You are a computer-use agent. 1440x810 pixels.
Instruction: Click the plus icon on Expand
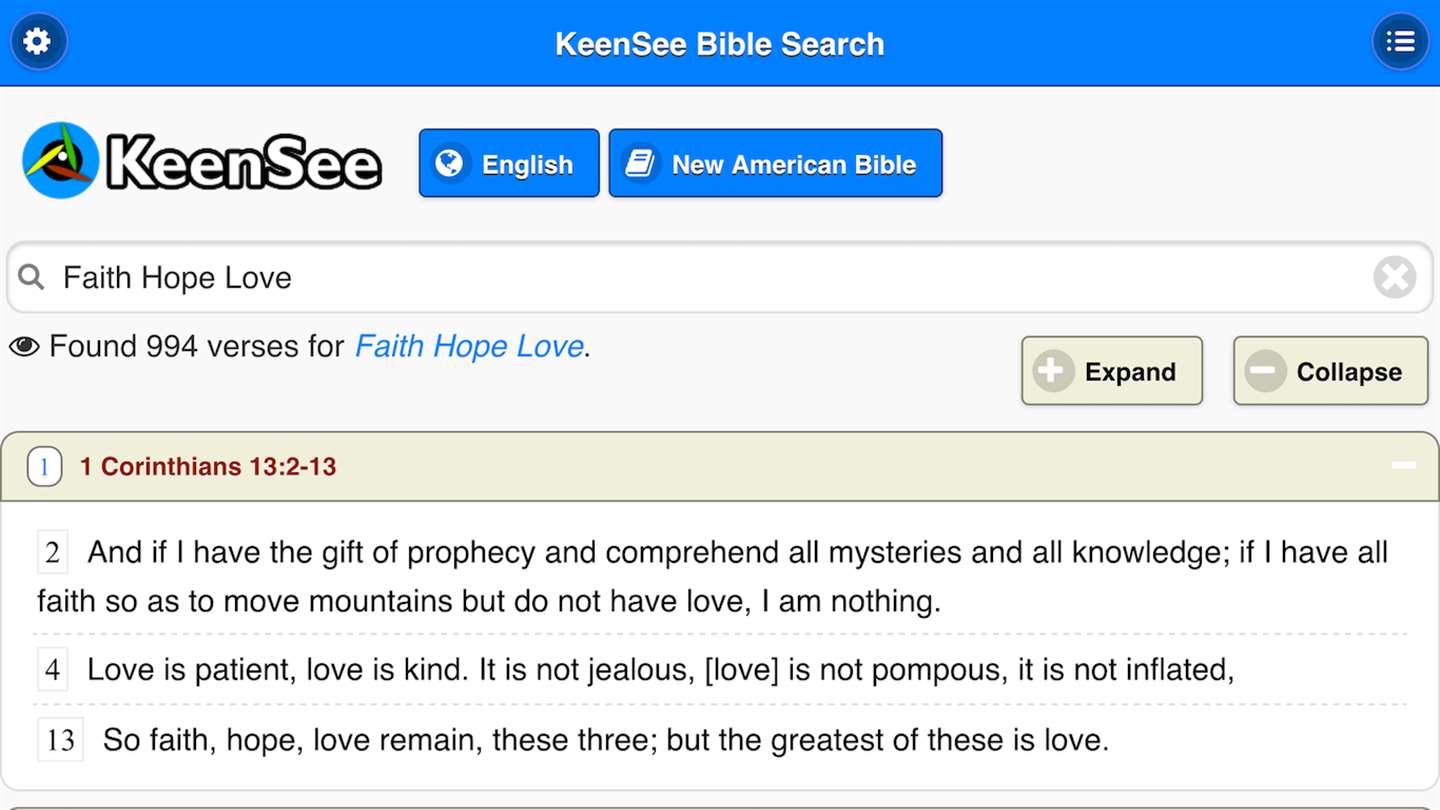tap(1054, 371)
